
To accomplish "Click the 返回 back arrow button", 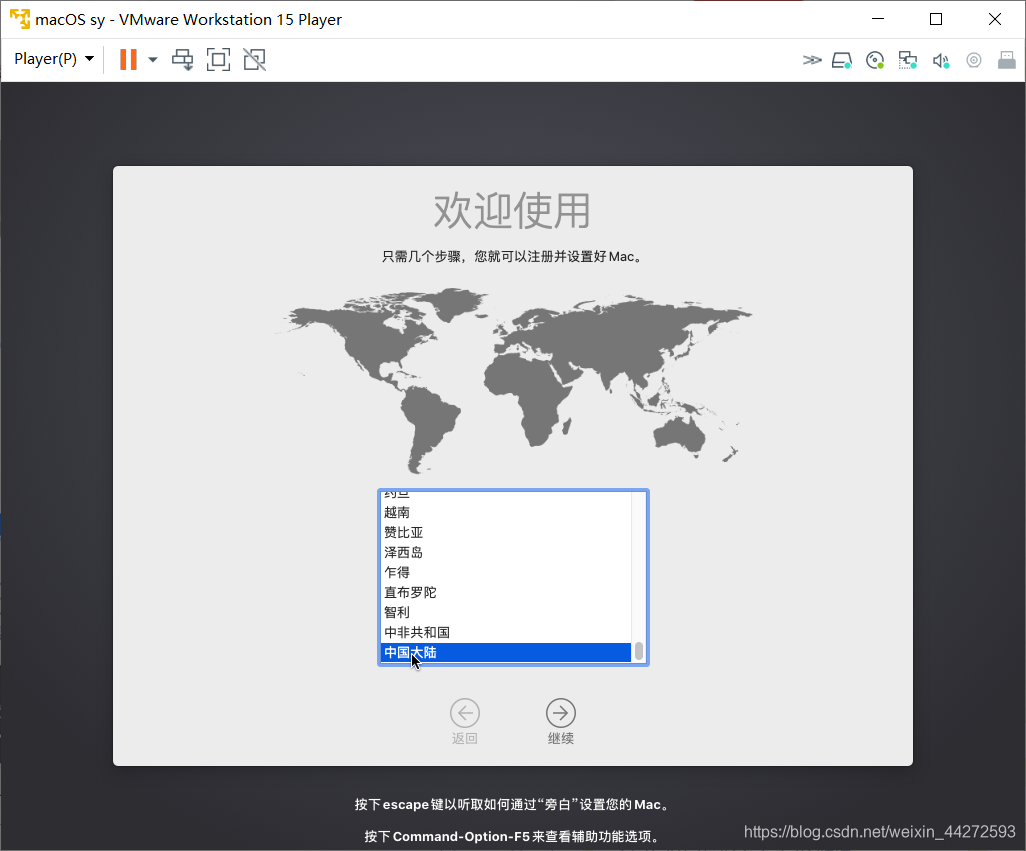I will (x=465, y=713).
